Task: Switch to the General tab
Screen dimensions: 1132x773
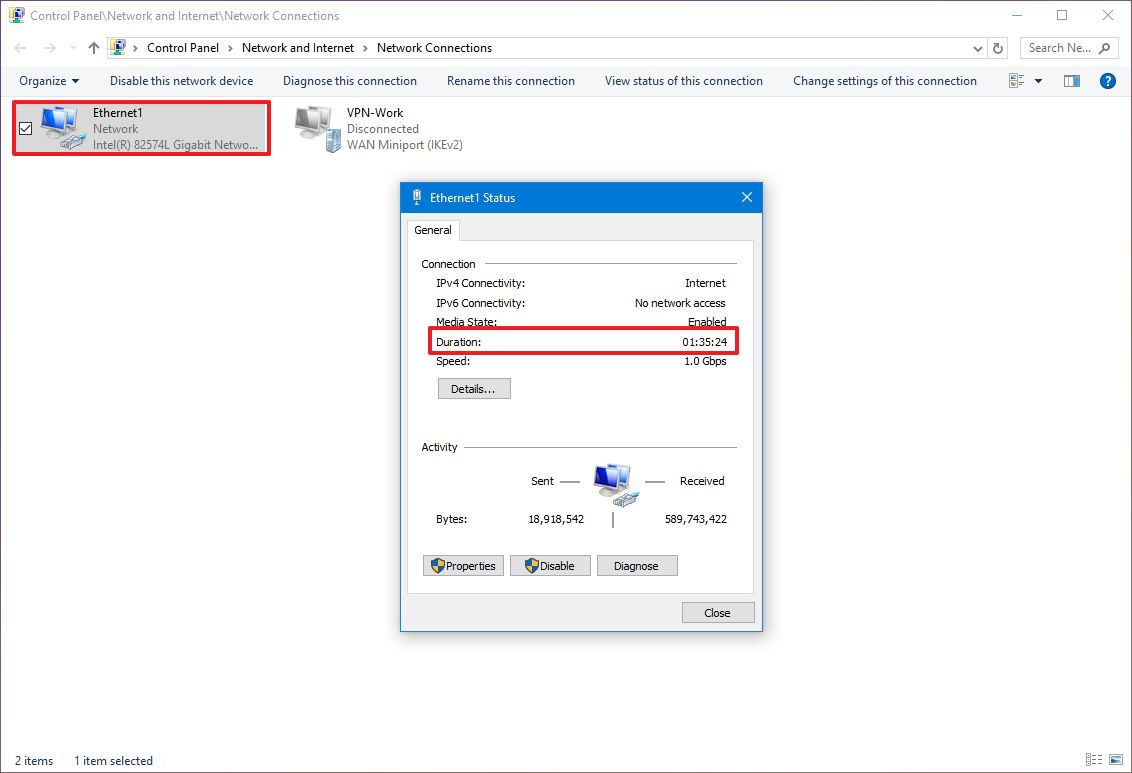Action: click(x=432, y=230)
